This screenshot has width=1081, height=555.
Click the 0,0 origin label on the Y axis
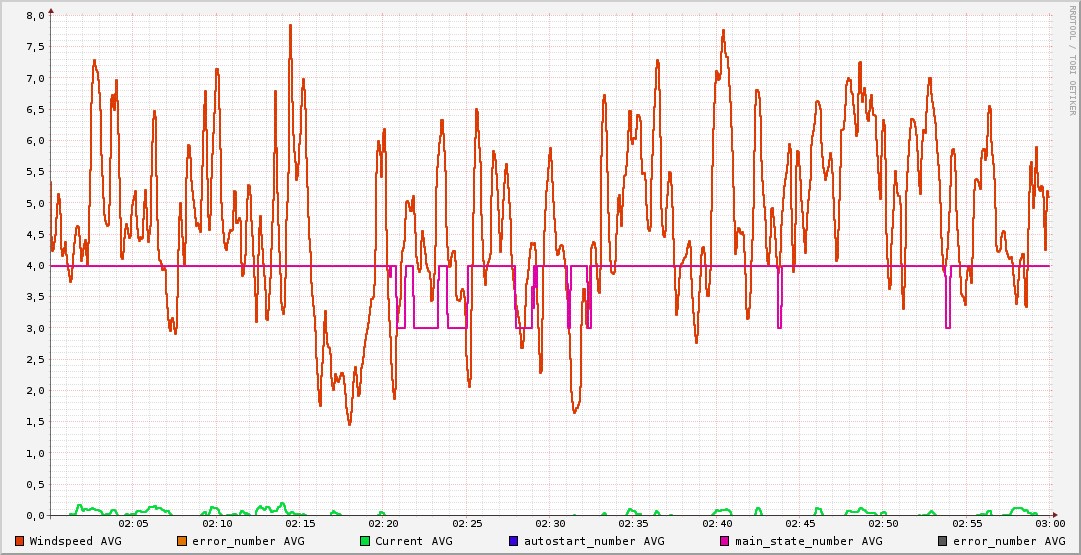tap(35, 515)
